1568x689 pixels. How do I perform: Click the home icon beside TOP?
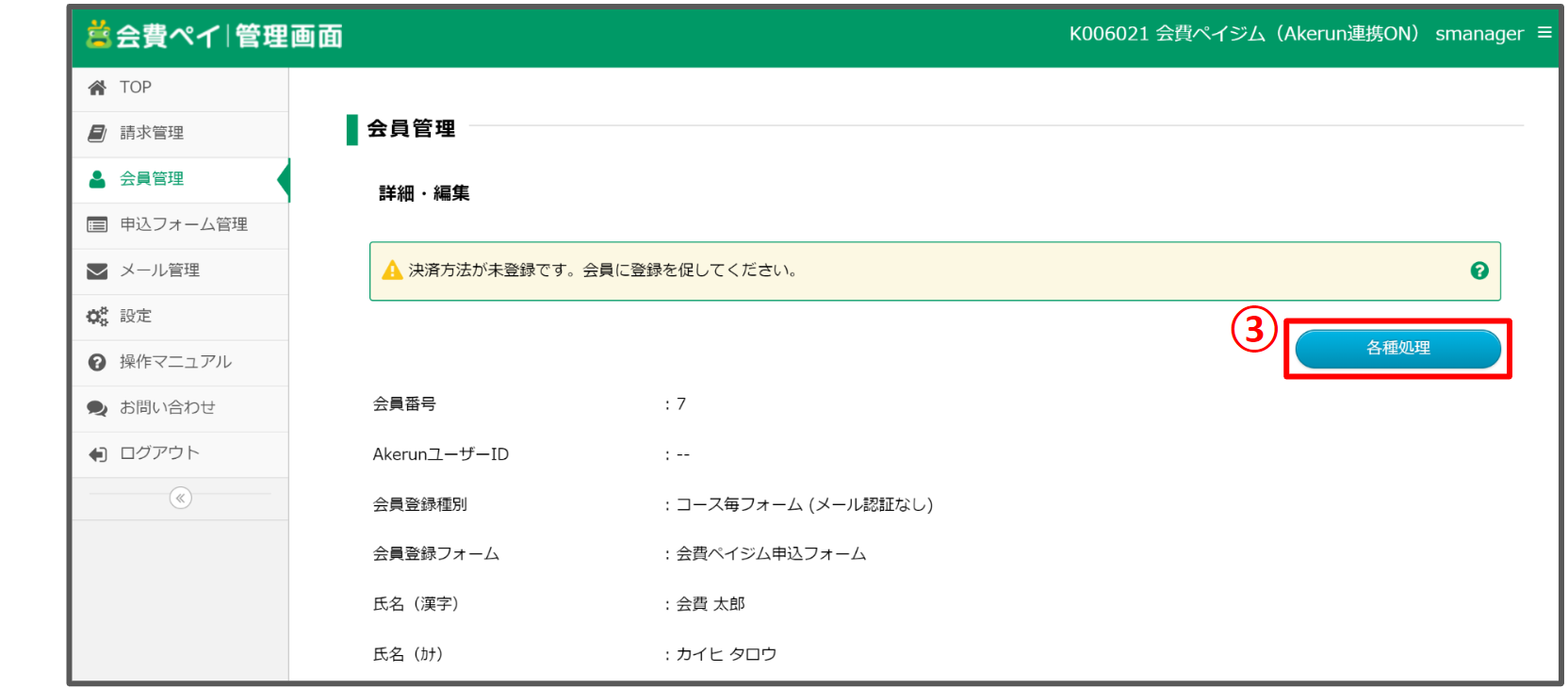97,88
